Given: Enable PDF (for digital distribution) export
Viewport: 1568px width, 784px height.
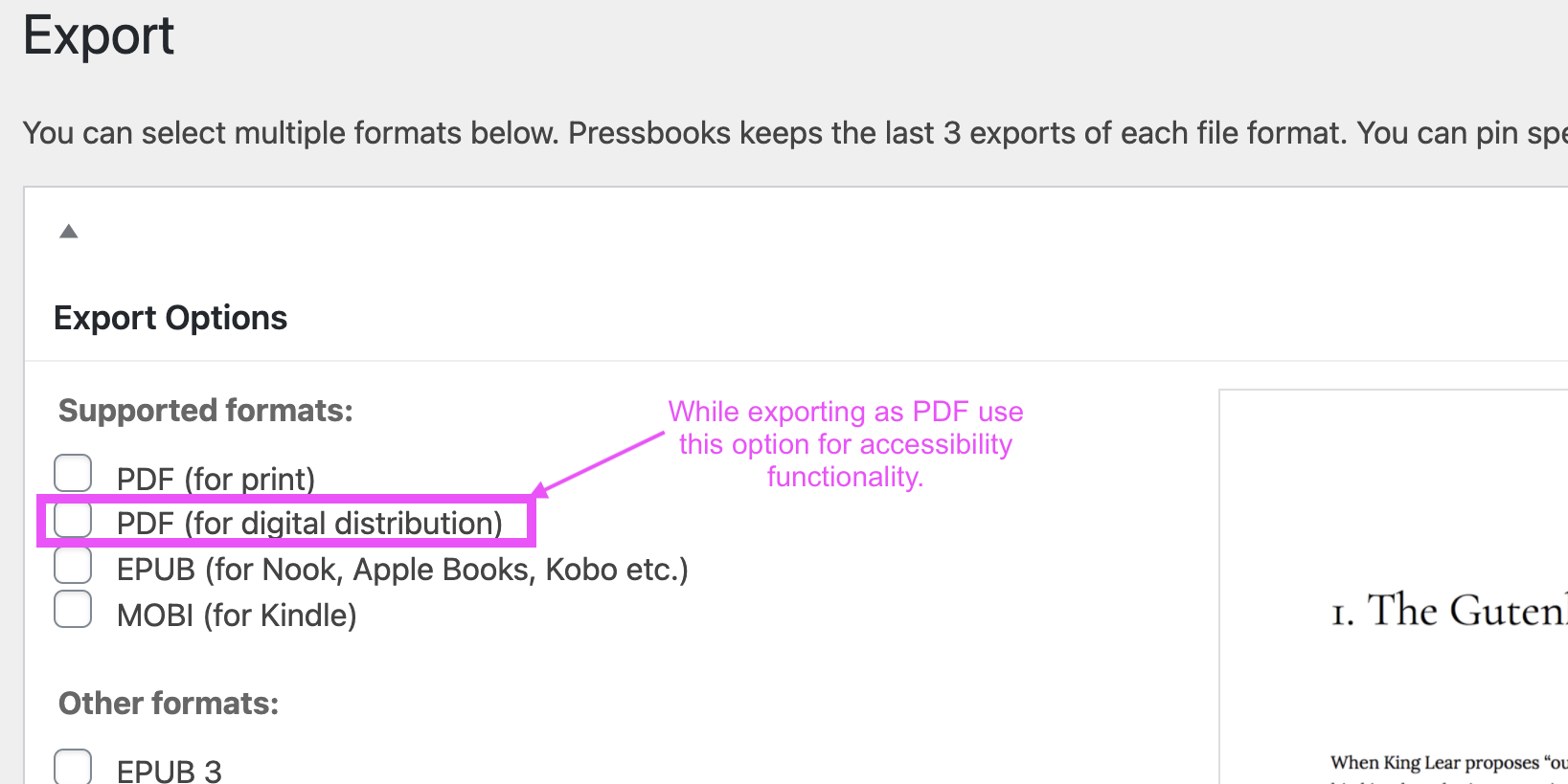Looking at the screenshot, I should coord(72,519).
